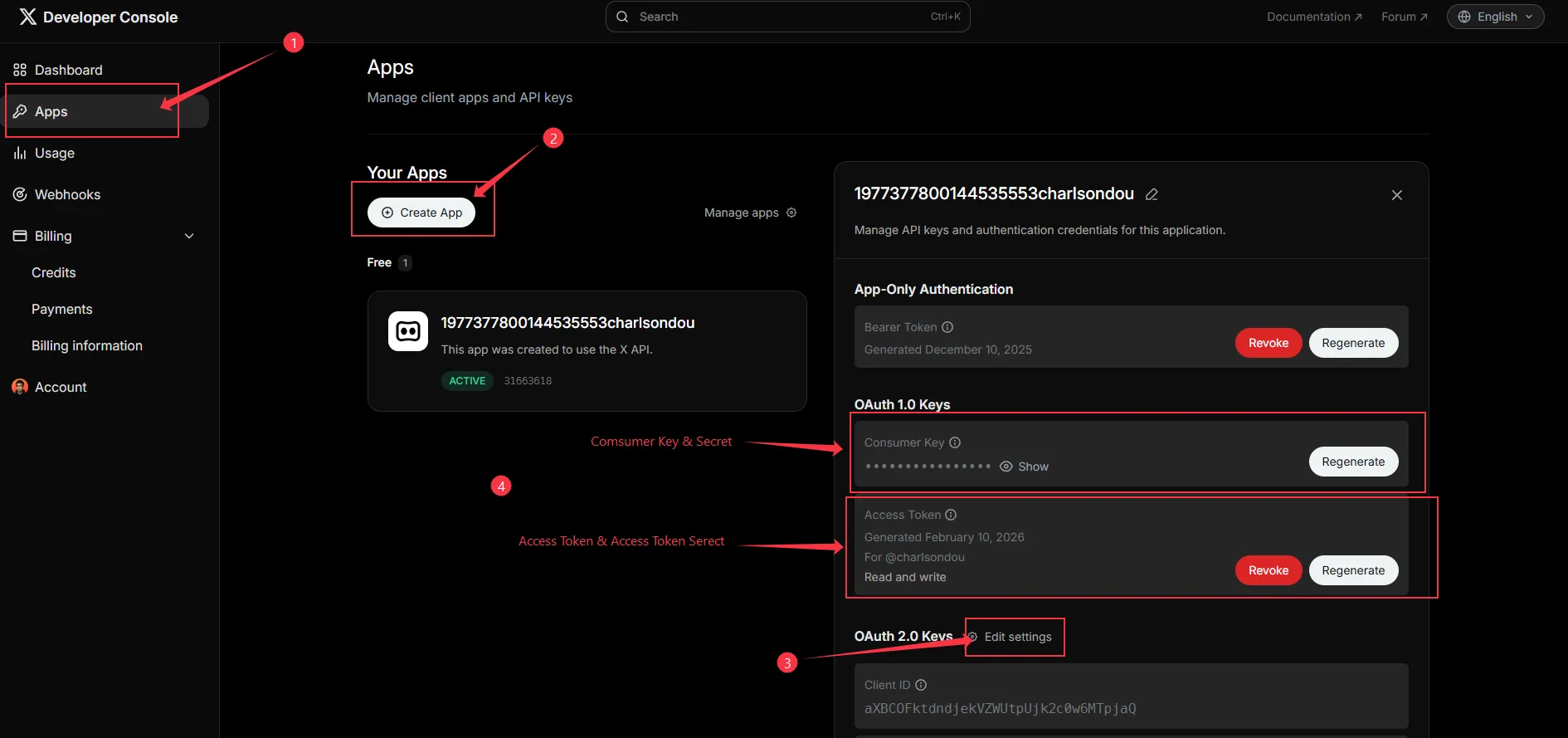Click Client ID info icon

coord(921,685)
